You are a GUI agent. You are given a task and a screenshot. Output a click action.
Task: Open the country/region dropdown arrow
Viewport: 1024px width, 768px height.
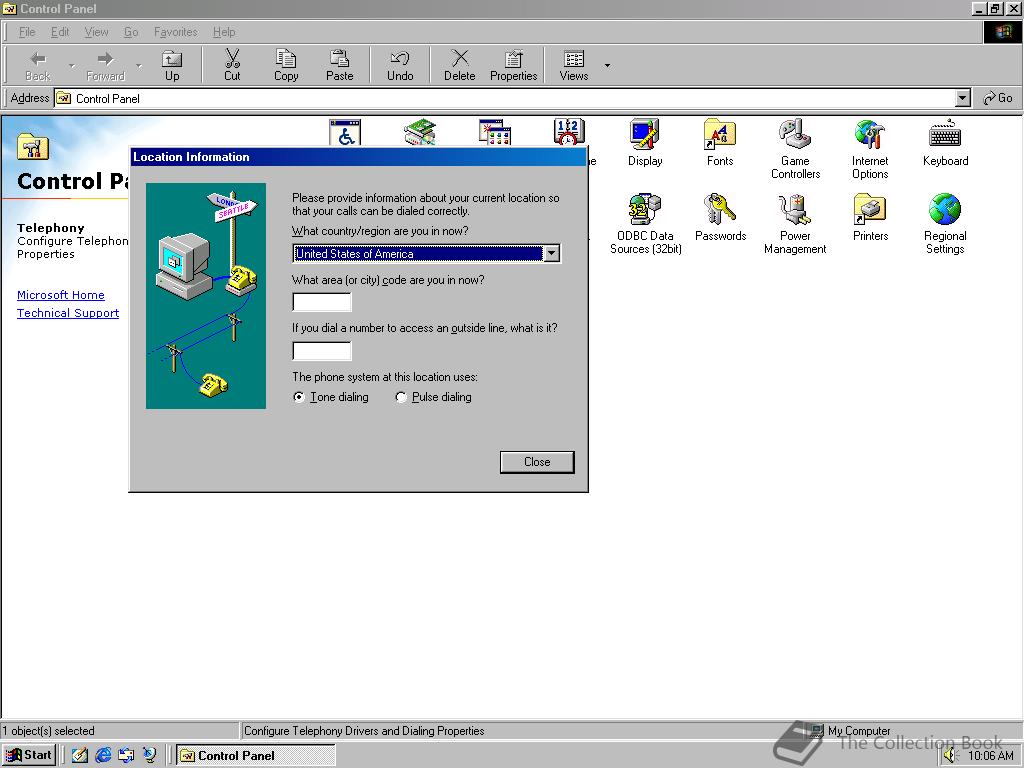(x=552, y=253)
